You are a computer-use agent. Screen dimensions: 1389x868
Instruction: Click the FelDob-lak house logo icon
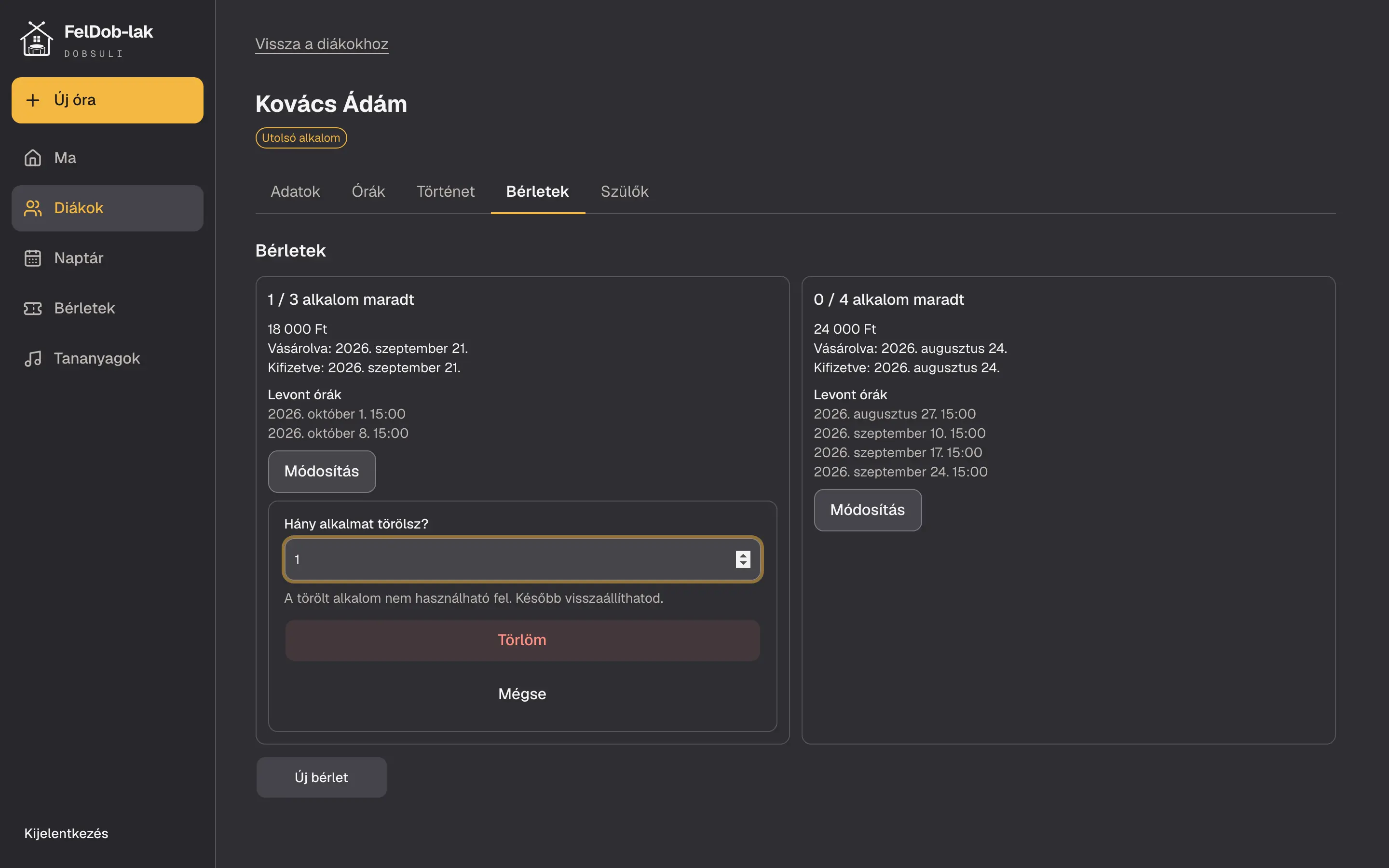tap(37, 39)
